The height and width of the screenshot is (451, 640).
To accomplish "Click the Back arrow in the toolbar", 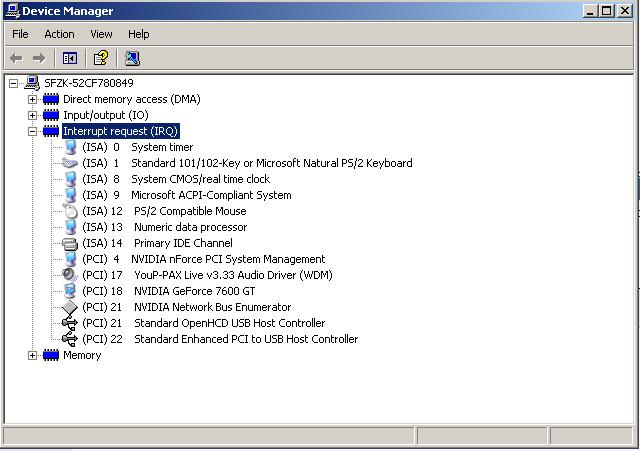I will pos(16,59).
